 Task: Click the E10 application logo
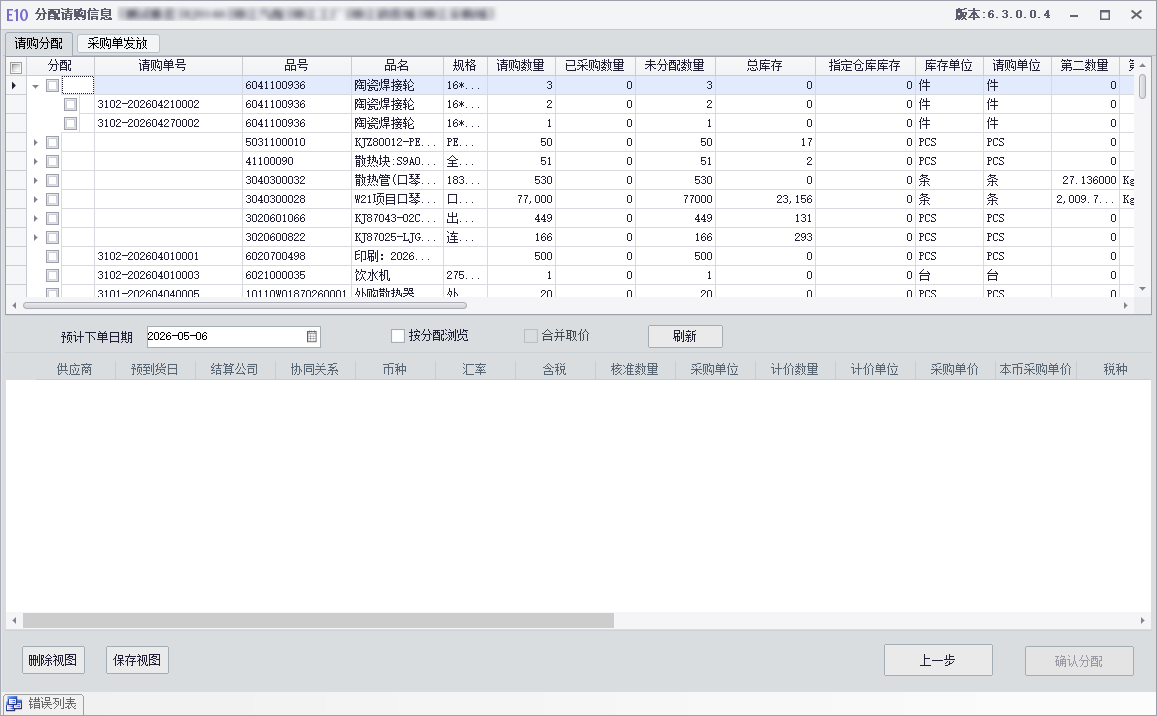tap(16, 15)
